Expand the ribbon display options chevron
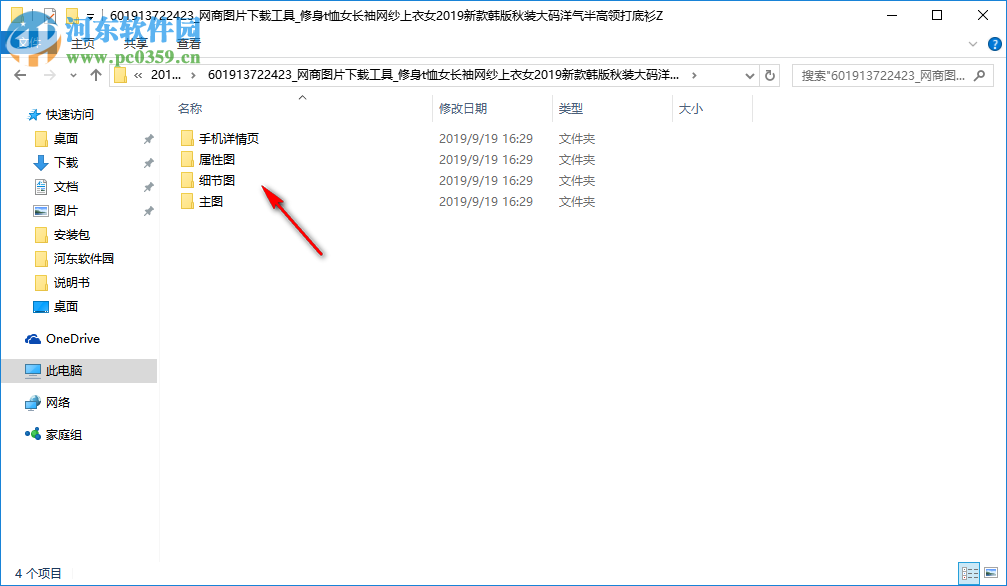 click(972, 44)
